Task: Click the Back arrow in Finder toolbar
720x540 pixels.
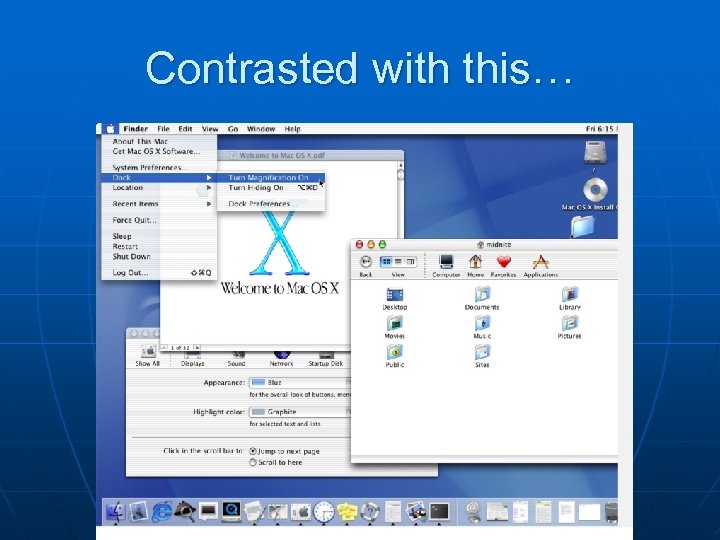Action: [x=366, y=262]
